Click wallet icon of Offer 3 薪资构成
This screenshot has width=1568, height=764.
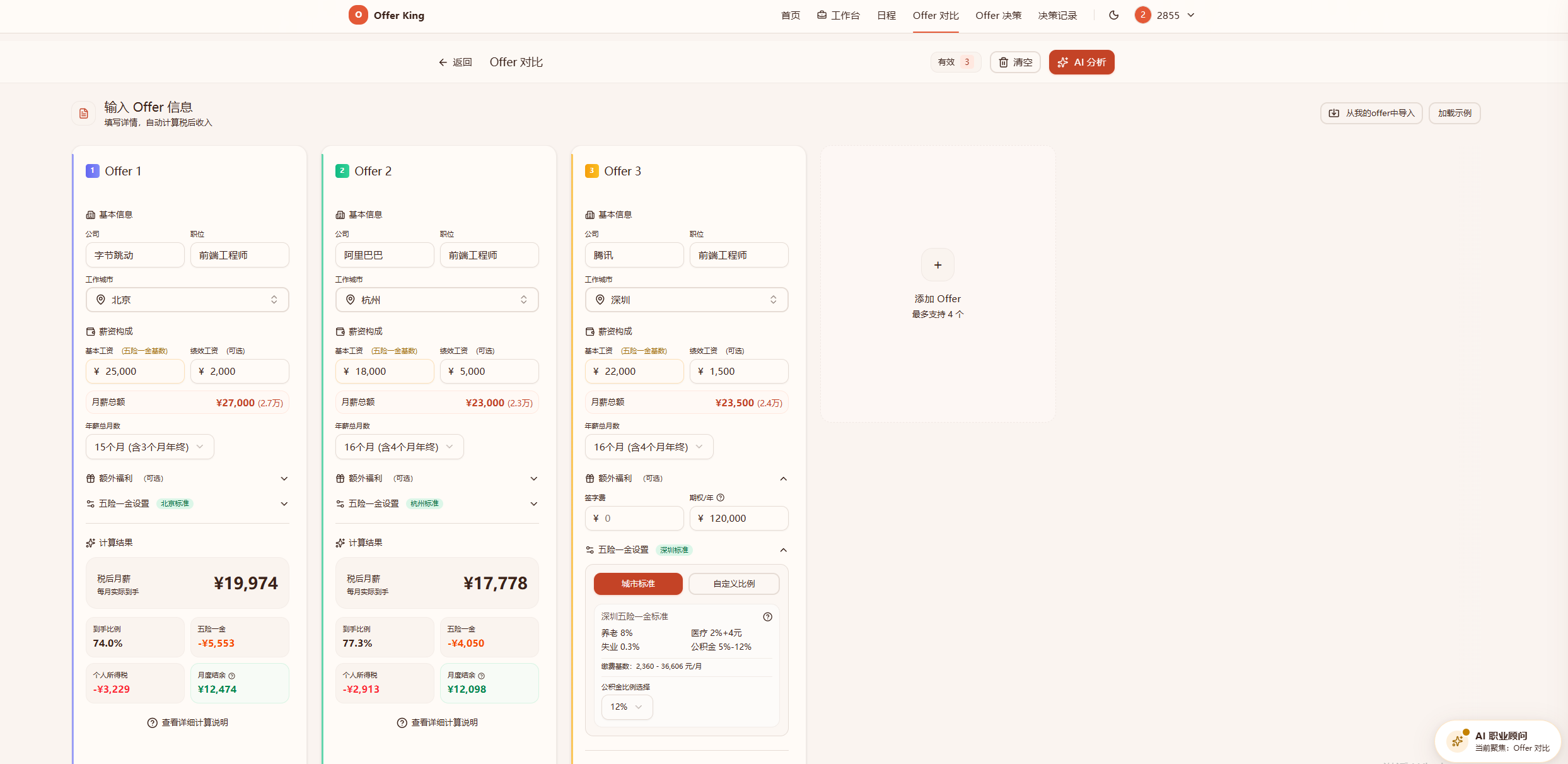pyautogui.click(x=590, y=332)
